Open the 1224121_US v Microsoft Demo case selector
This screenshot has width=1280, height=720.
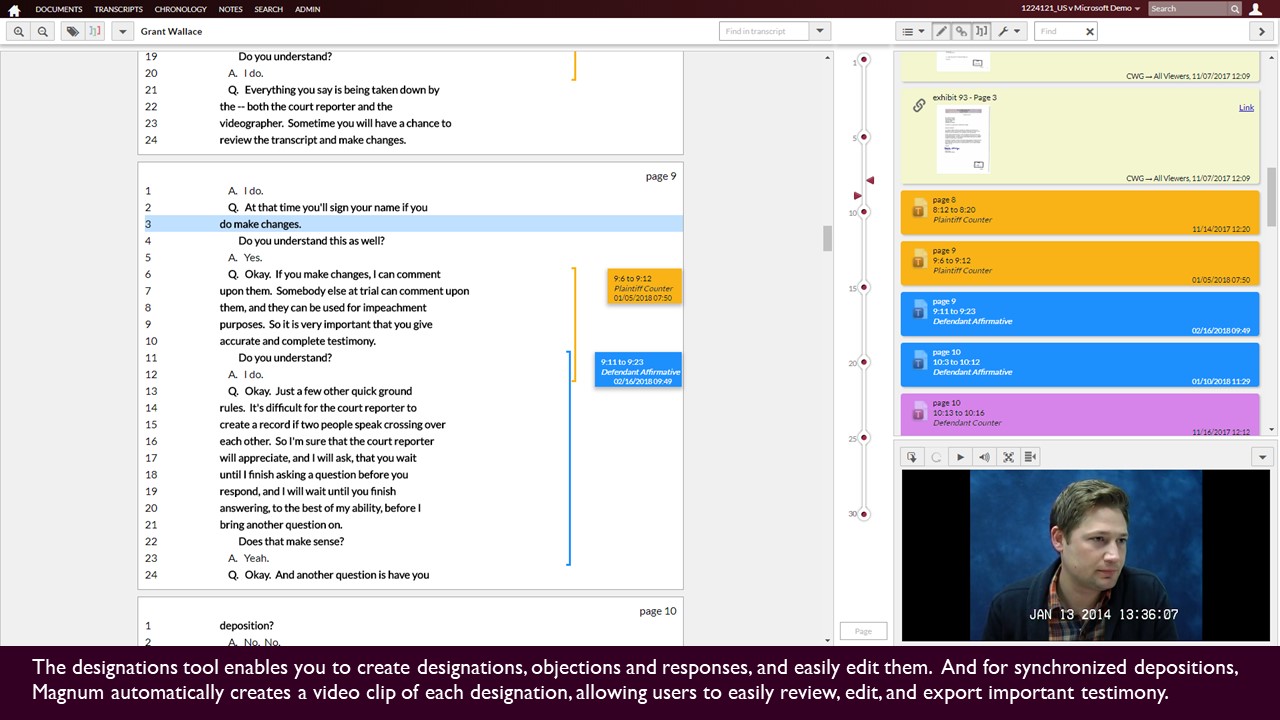(x=1080, y=8)
